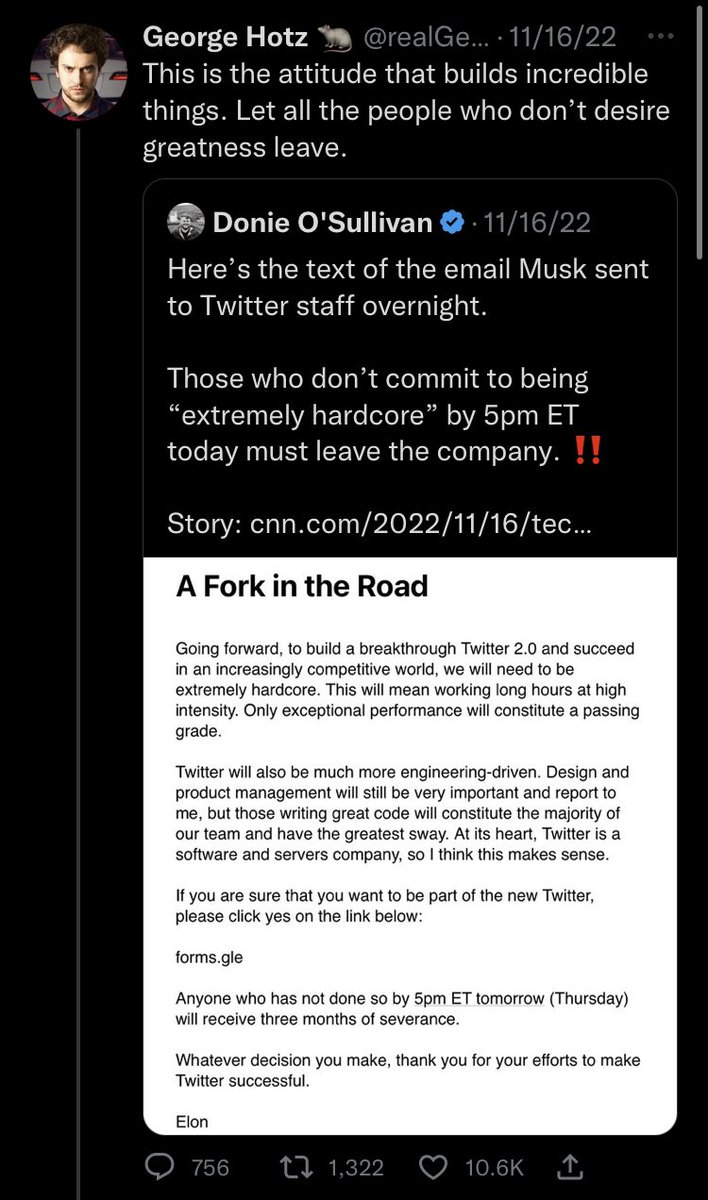Like the tweet with the heart icon
The height and width of the screenshot is (1200, 708).
(x=432, y=1167)
